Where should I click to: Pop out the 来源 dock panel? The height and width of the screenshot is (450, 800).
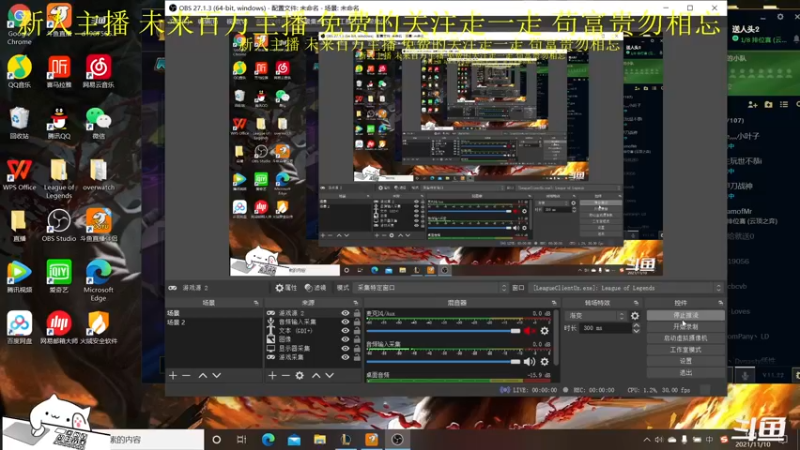coord(356,303)
